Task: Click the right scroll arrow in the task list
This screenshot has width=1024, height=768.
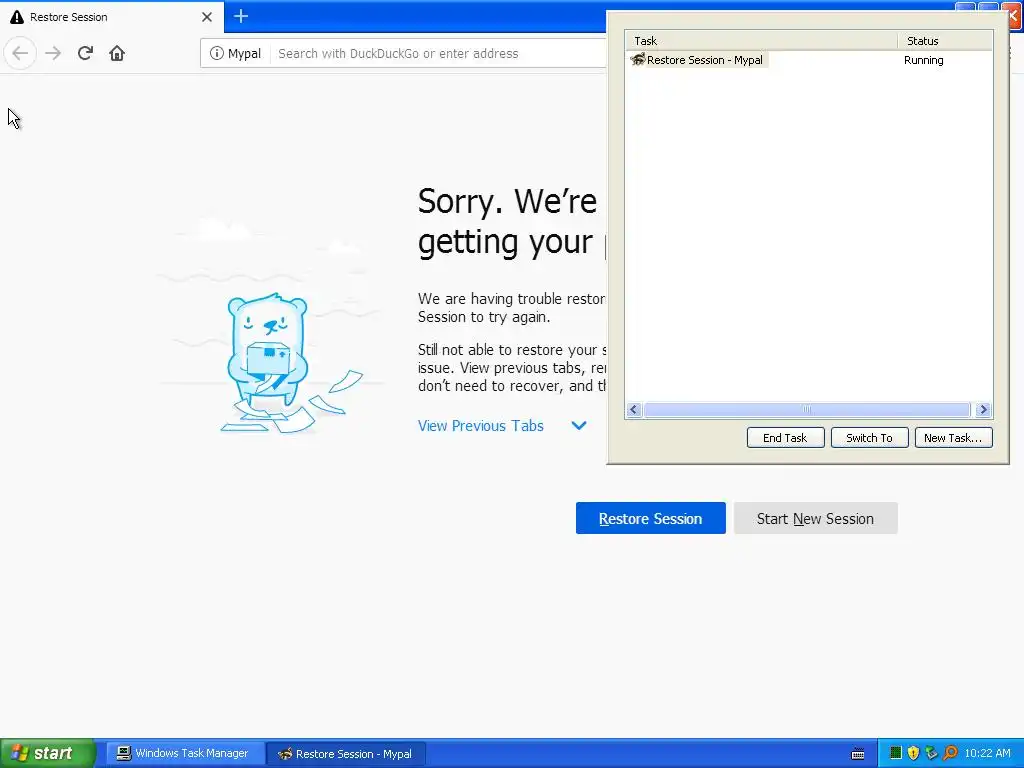Action: pyautogui.click(x=983, y=409)
